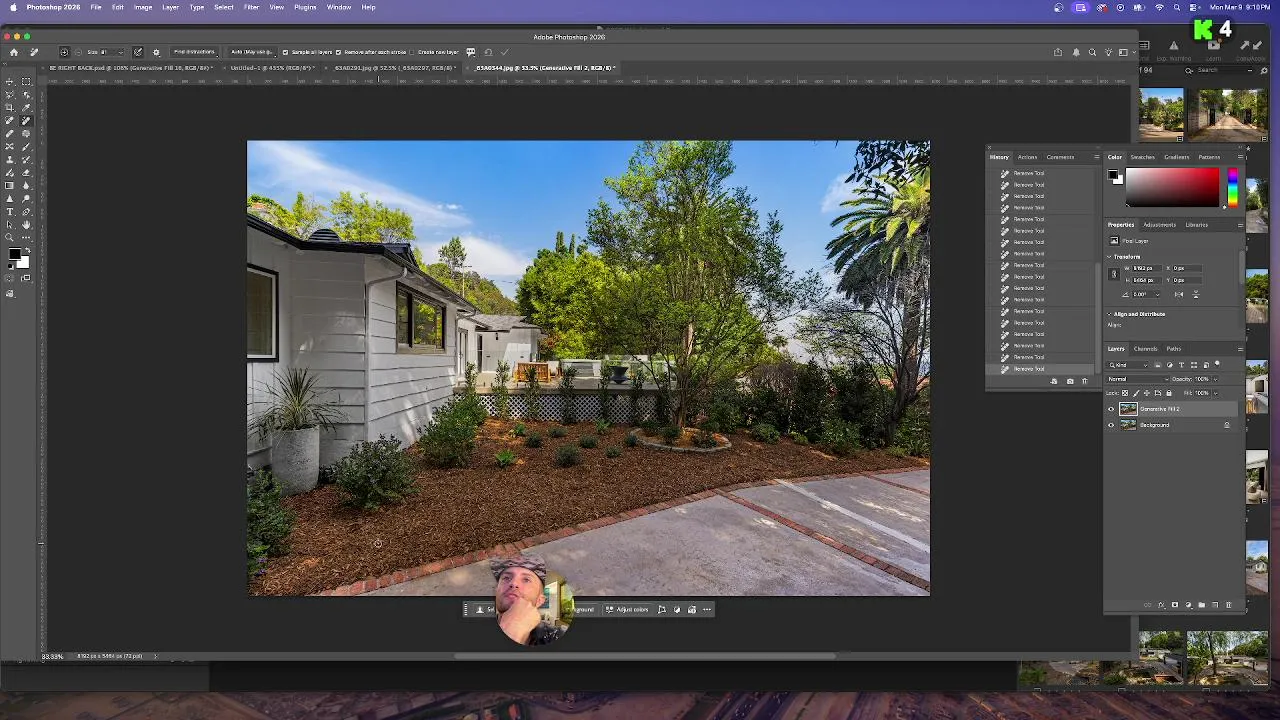
Task: Hide the Generative Fill 2 layer
Action: (x=1111, y=409)
